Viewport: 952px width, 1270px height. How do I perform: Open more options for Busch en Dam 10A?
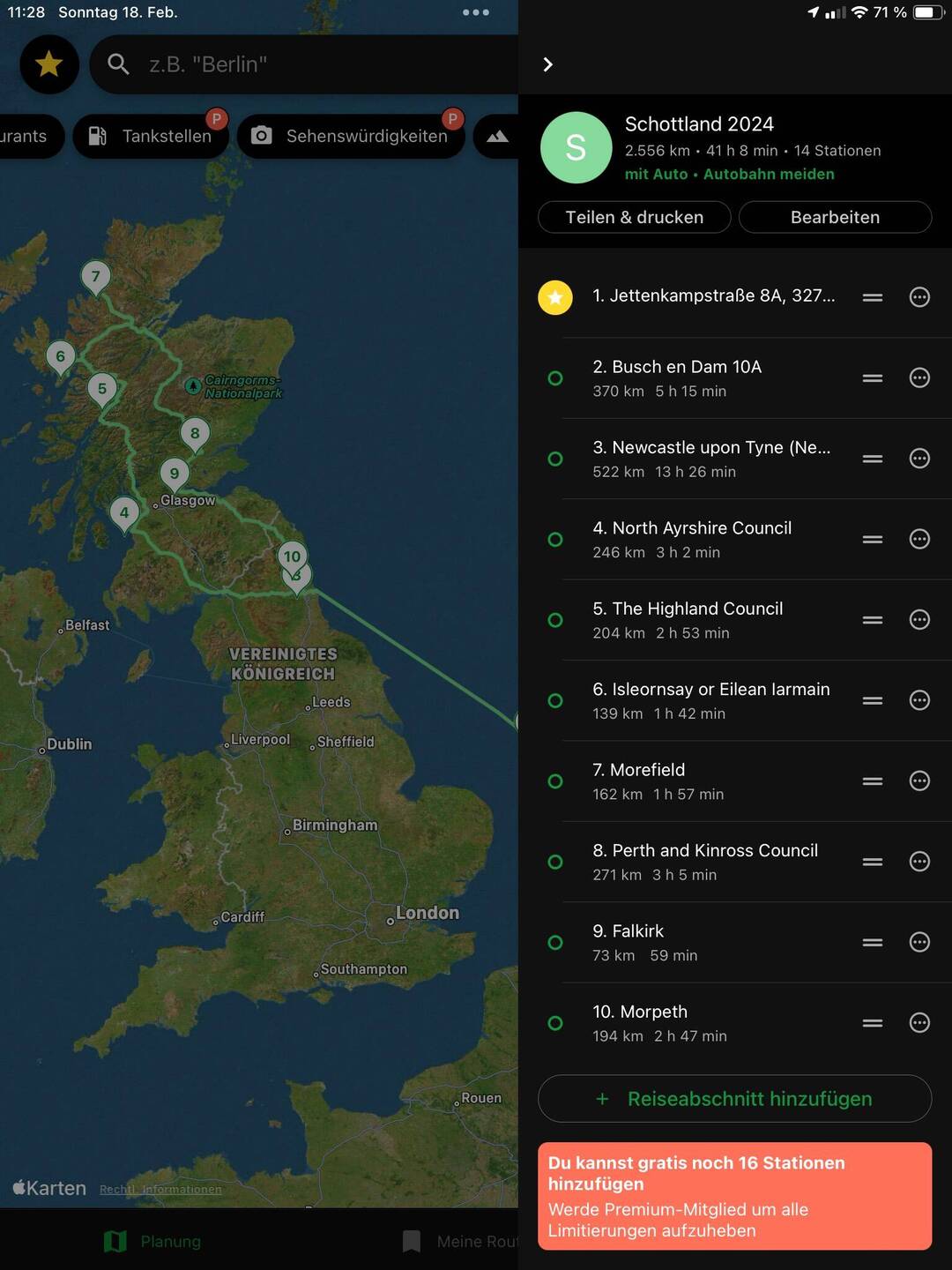pyautogui.click(x=919, y=377)
